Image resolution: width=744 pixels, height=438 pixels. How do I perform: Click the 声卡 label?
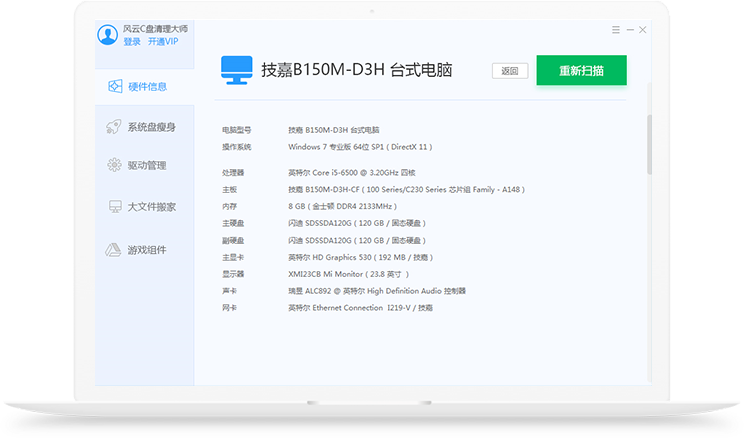(x=229, y=291)
